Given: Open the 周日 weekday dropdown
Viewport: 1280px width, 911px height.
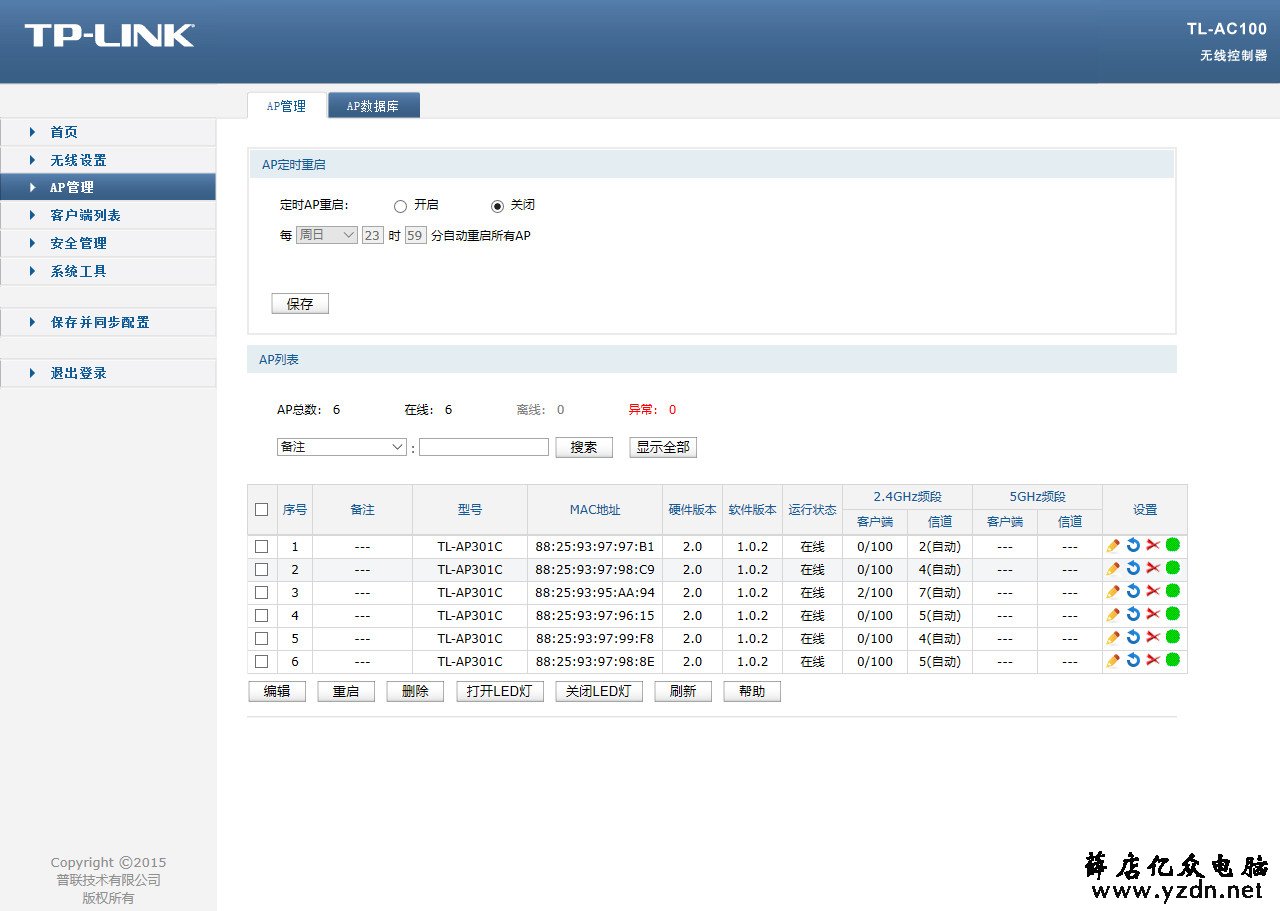Looking at the screenshot, I should pyautogui.click(x=327, y=235).
